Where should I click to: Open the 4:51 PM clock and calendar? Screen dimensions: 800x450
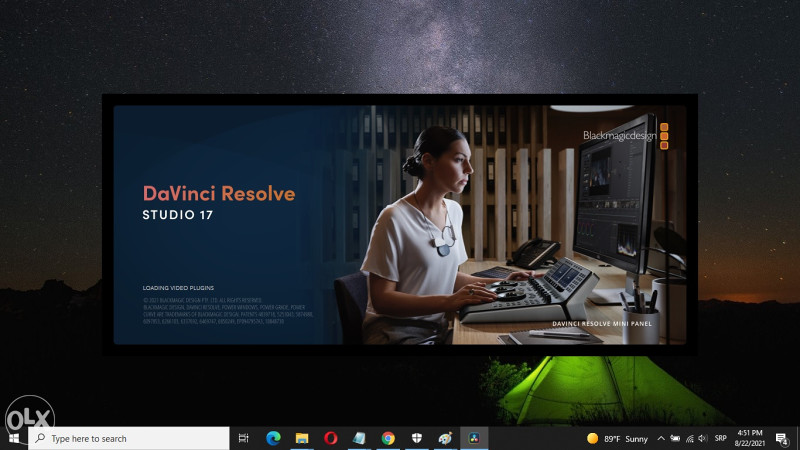[x=750, y=438]
